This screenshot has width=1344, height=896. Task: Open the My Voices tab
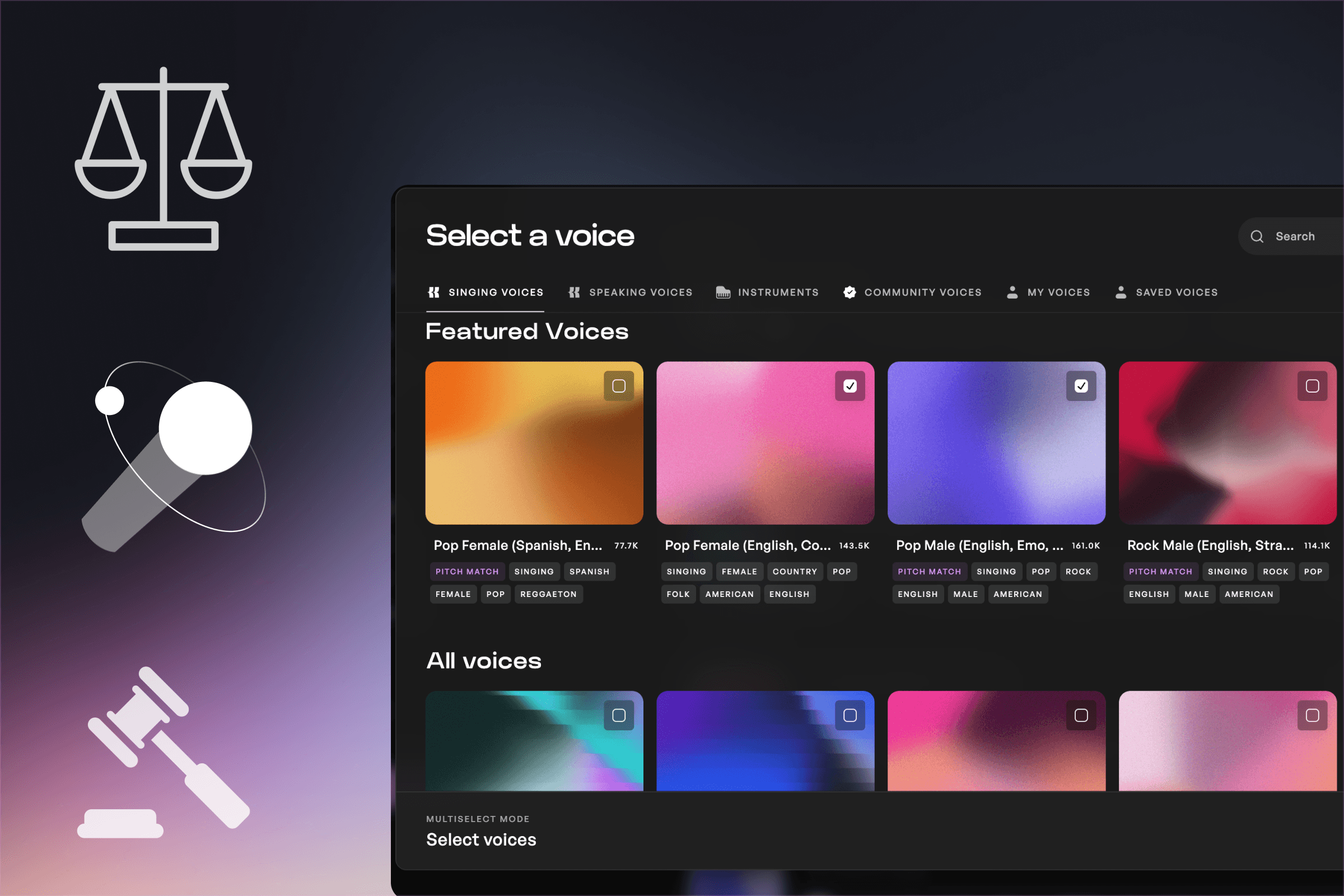[x=1048, y=292]
